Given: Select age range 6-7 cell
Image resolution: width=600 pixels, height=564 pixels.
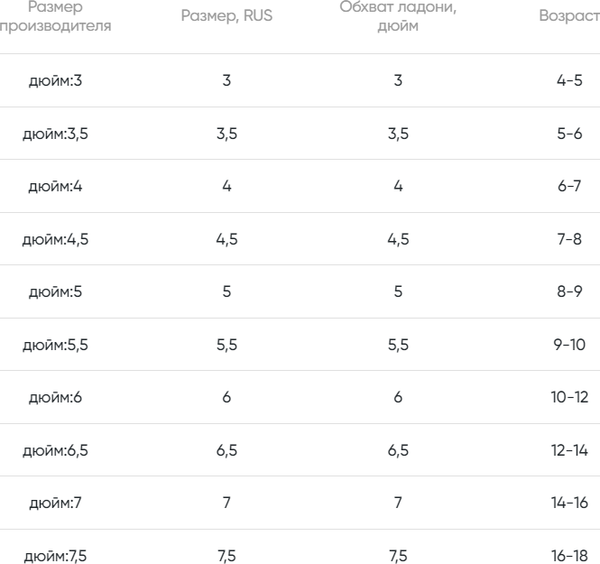Looking at the screenshot, I should 568,186.
